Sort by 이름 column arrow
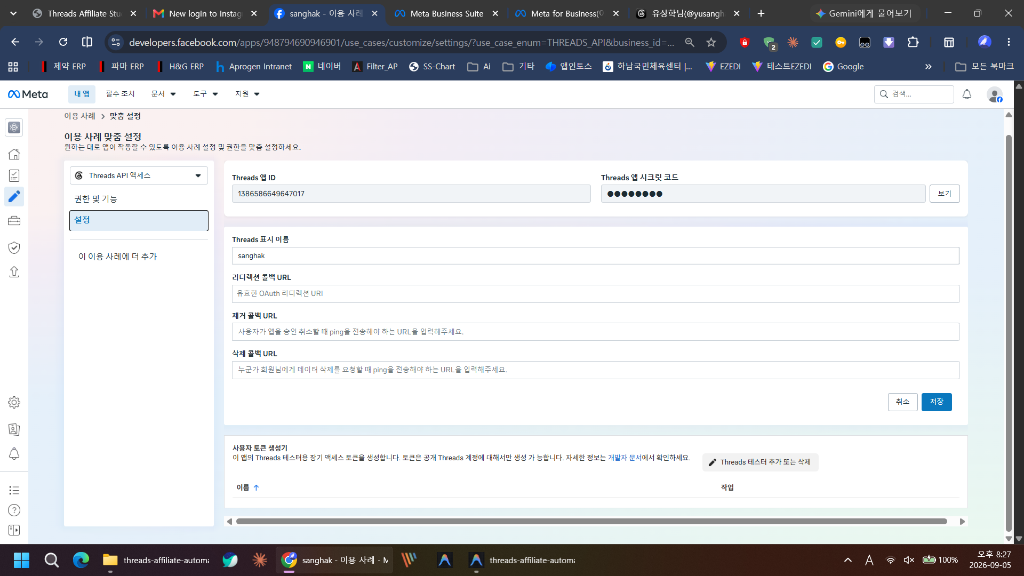 [x=256, y=487]
